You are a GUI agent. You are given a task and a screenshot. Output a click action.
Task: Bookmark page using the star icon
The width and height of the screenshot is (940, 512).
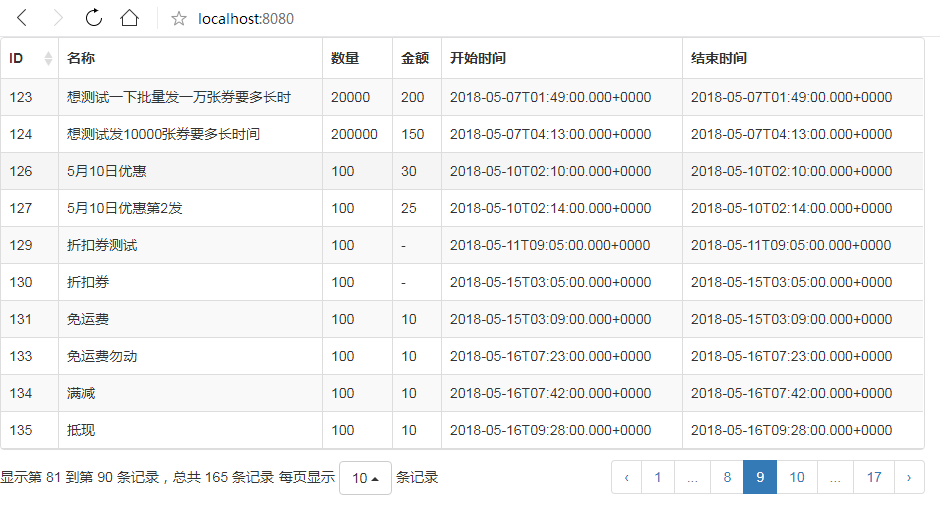point(179,19)
